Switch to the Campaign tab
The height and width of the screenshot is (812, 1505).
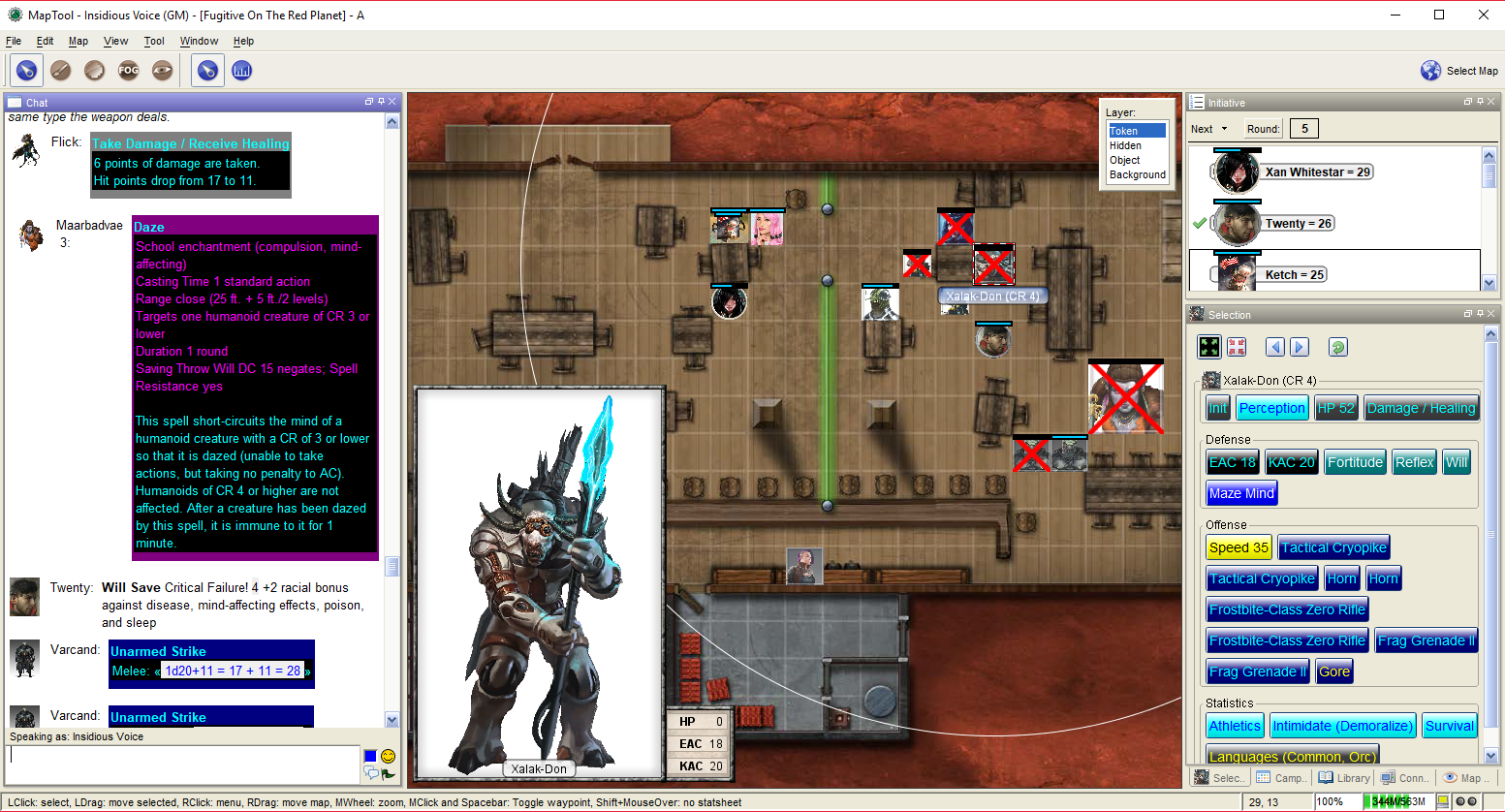[1280, 778]
